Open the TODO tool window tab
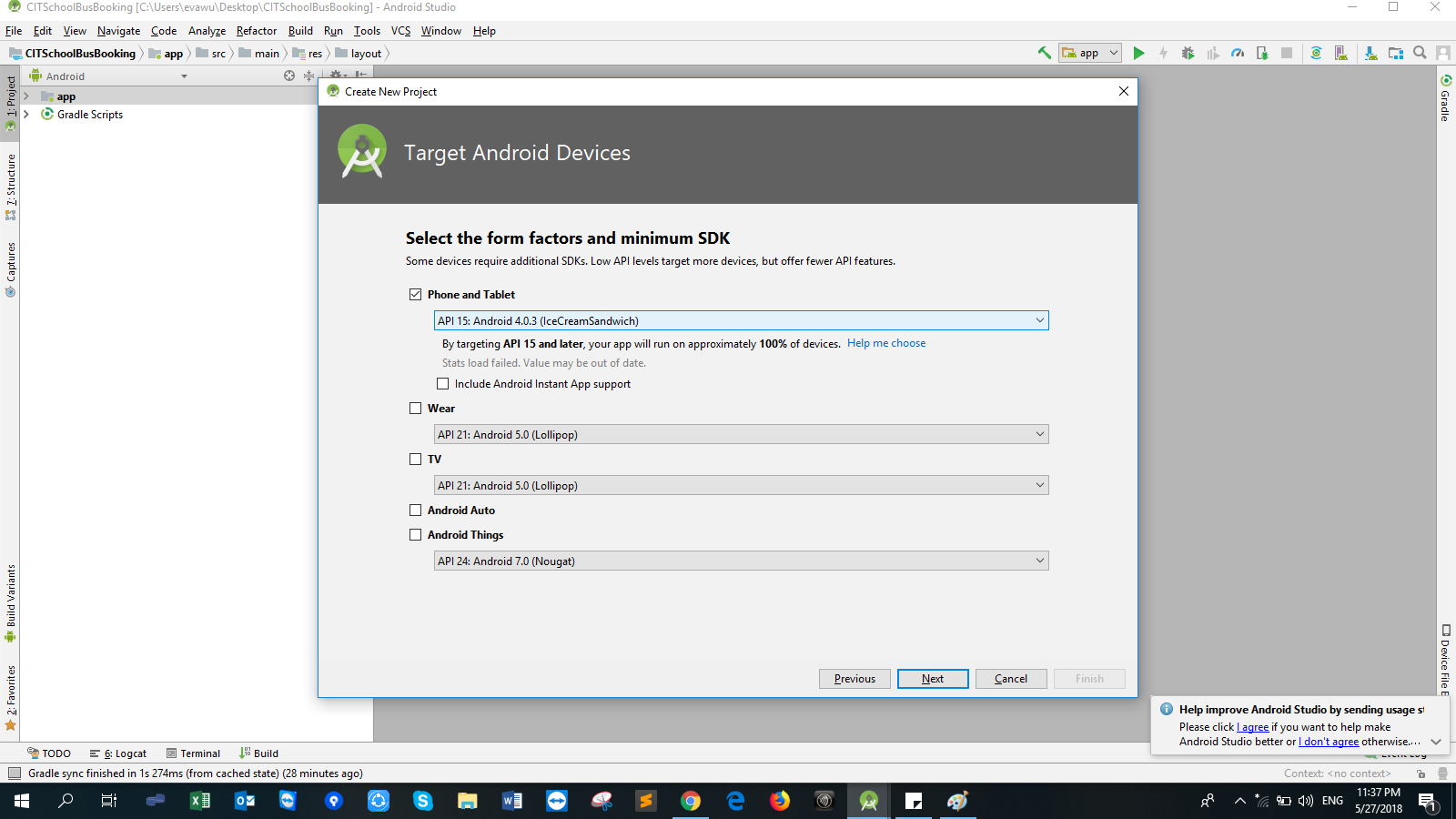 point(49,753)
